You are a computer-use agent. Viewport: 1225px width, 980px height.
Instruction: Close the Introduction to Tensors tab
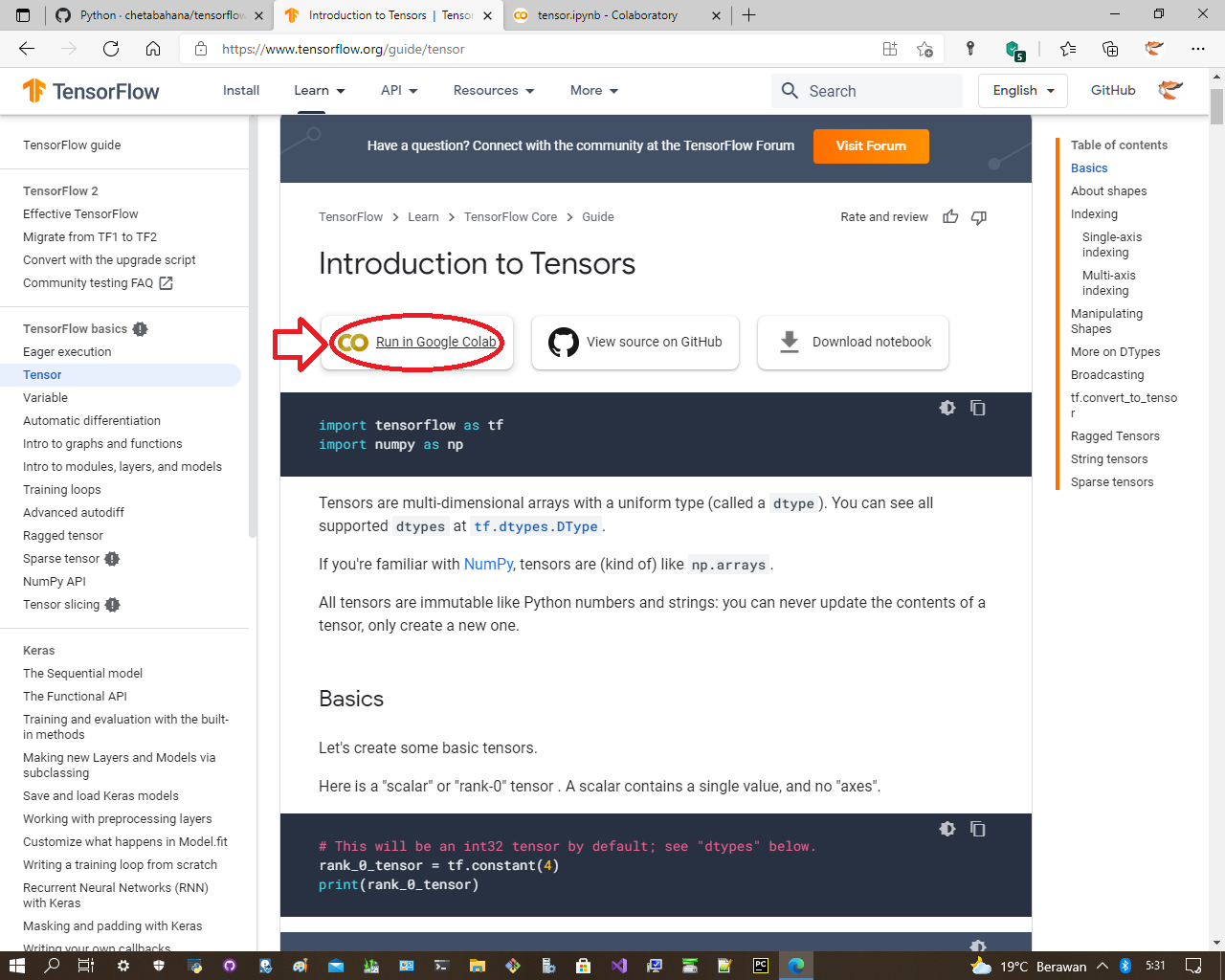(487, 15)
